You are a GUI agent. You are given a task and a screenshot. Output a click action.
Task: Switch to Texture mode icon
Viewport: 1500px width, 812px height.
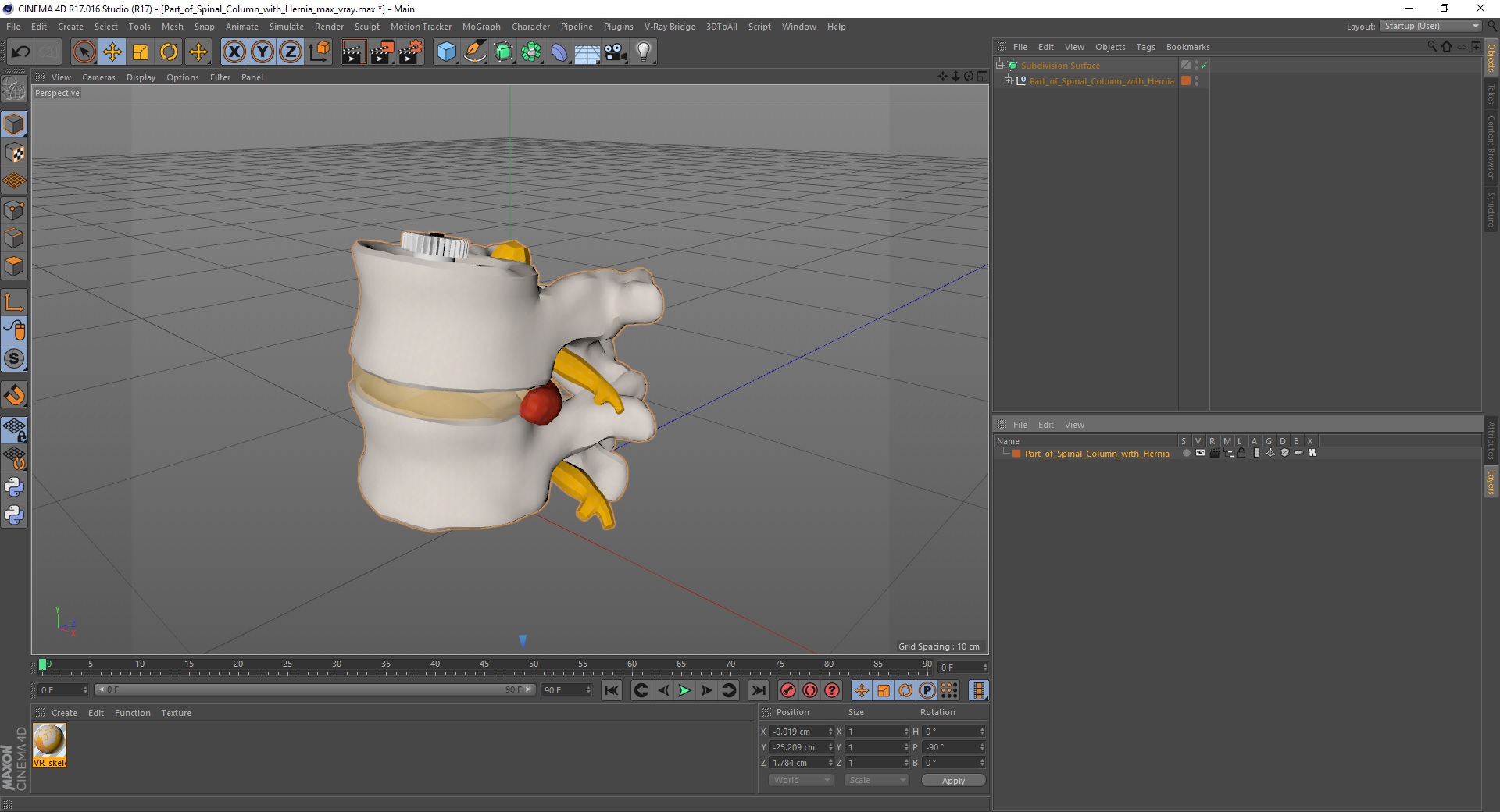click(x=14, y=153)
